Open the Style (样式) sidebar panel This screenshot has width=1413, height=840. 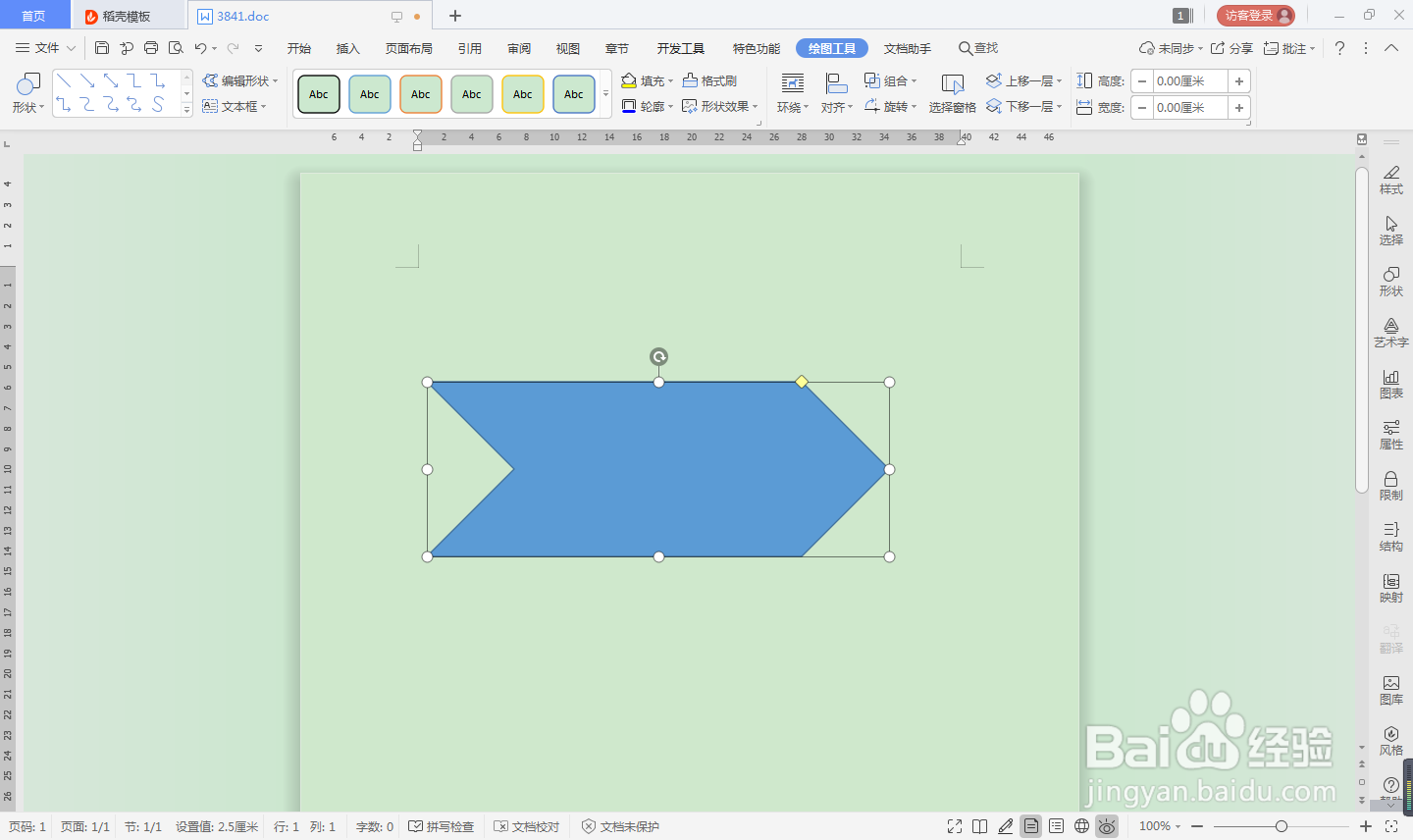(x=1391, y=180)
